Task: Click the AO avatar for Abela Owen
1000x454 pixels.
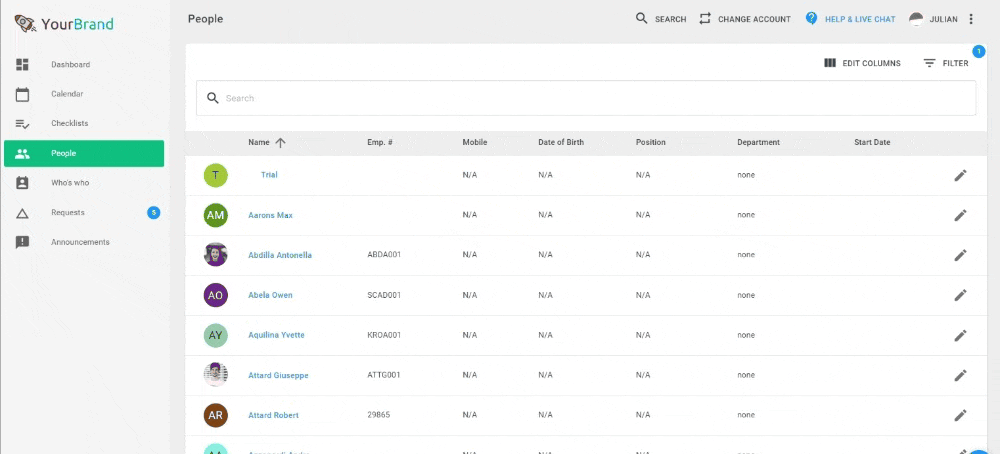Action: click(216, 295)
